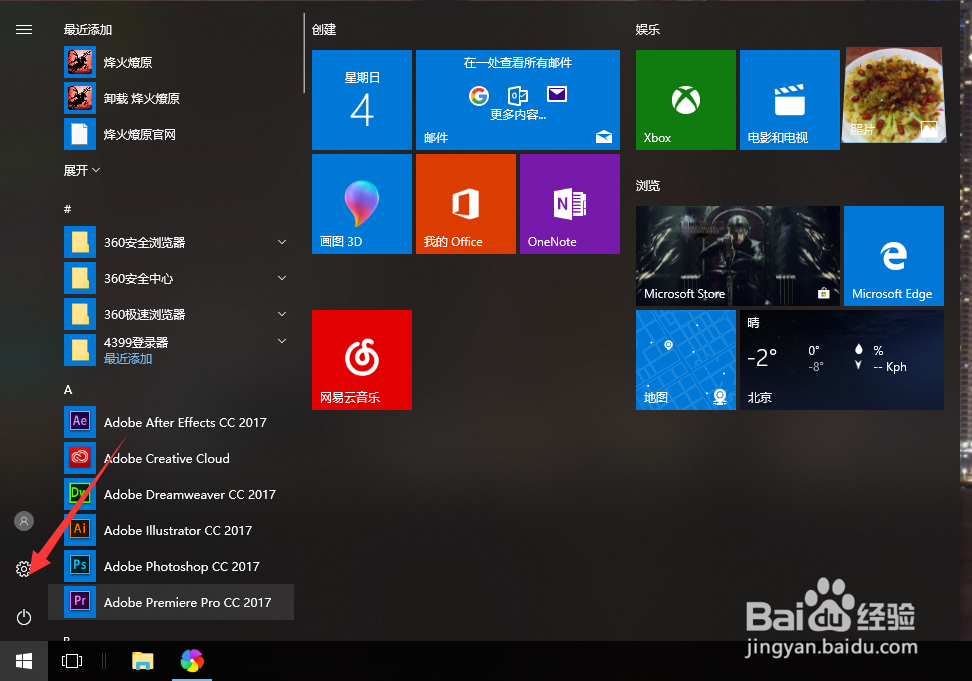972x681 pixels.
Task: Click the A letter index header
Action: (x=68, y=390)
